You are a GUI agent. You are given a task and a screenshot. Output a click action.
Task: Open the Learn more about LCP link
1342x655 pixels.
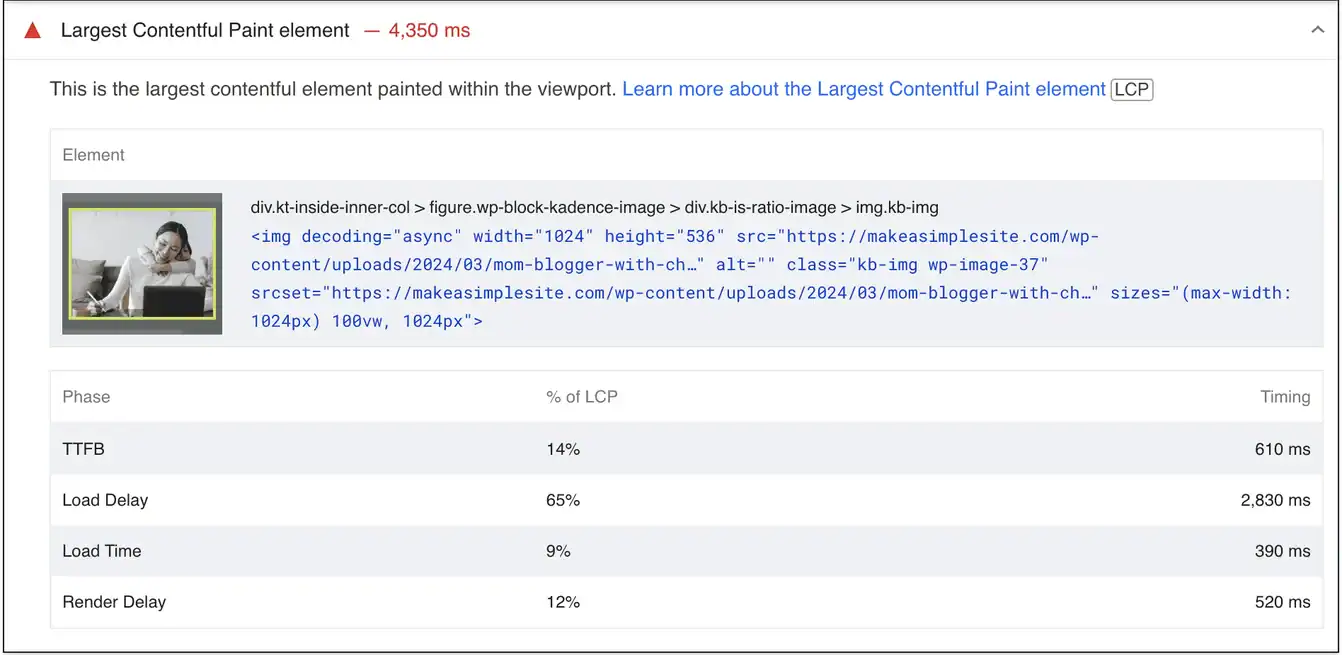(x=863, y=89)
